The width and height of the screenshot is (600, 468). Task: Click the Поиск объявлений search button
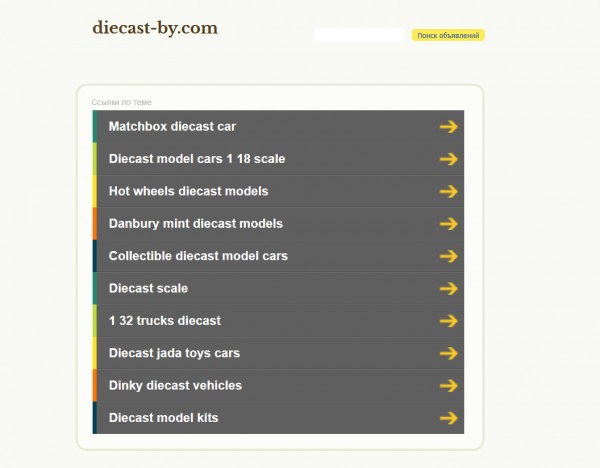[448, 35]
